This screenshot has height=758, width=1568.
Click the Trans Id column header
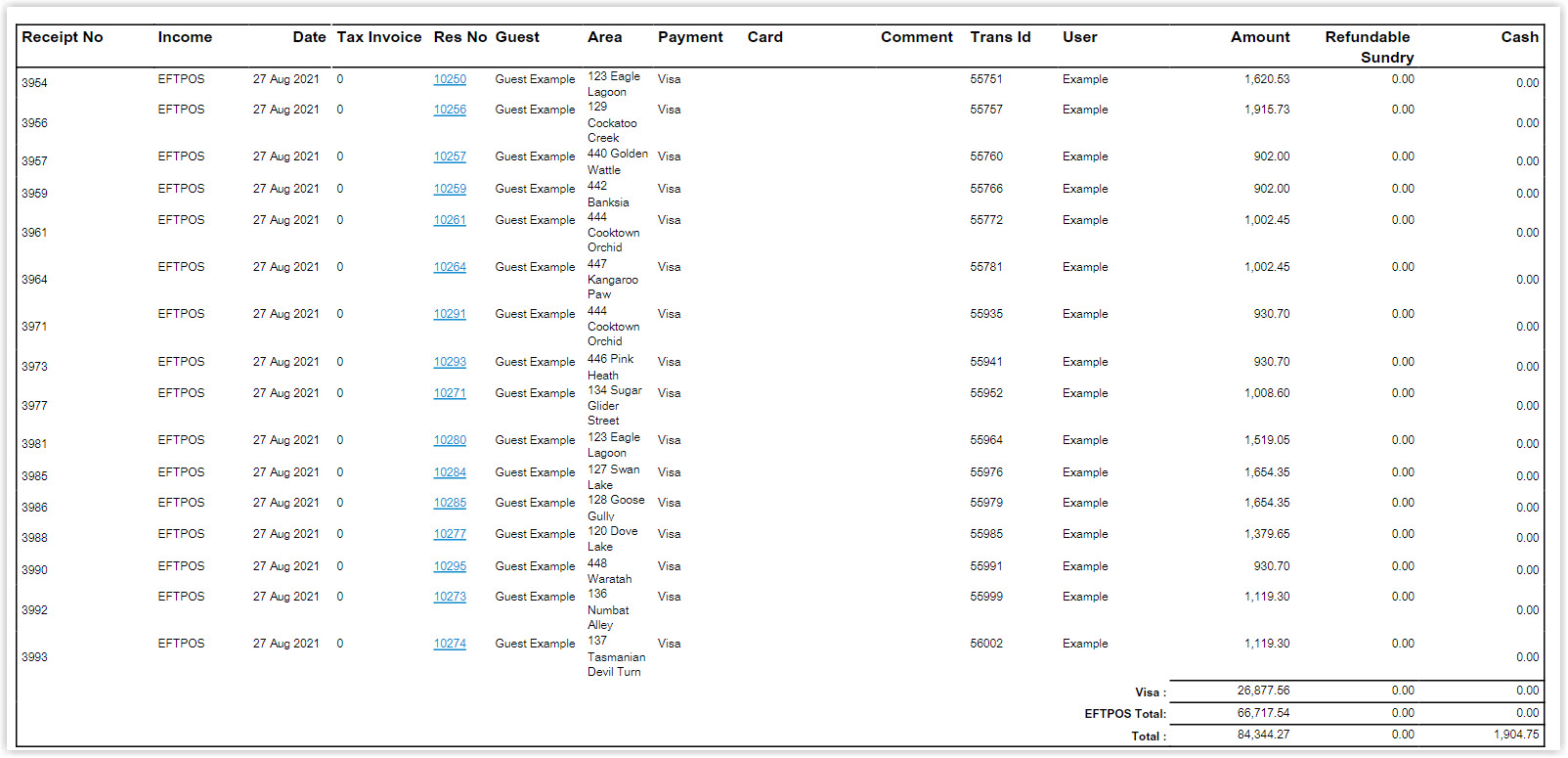[x=1000, y=37]
